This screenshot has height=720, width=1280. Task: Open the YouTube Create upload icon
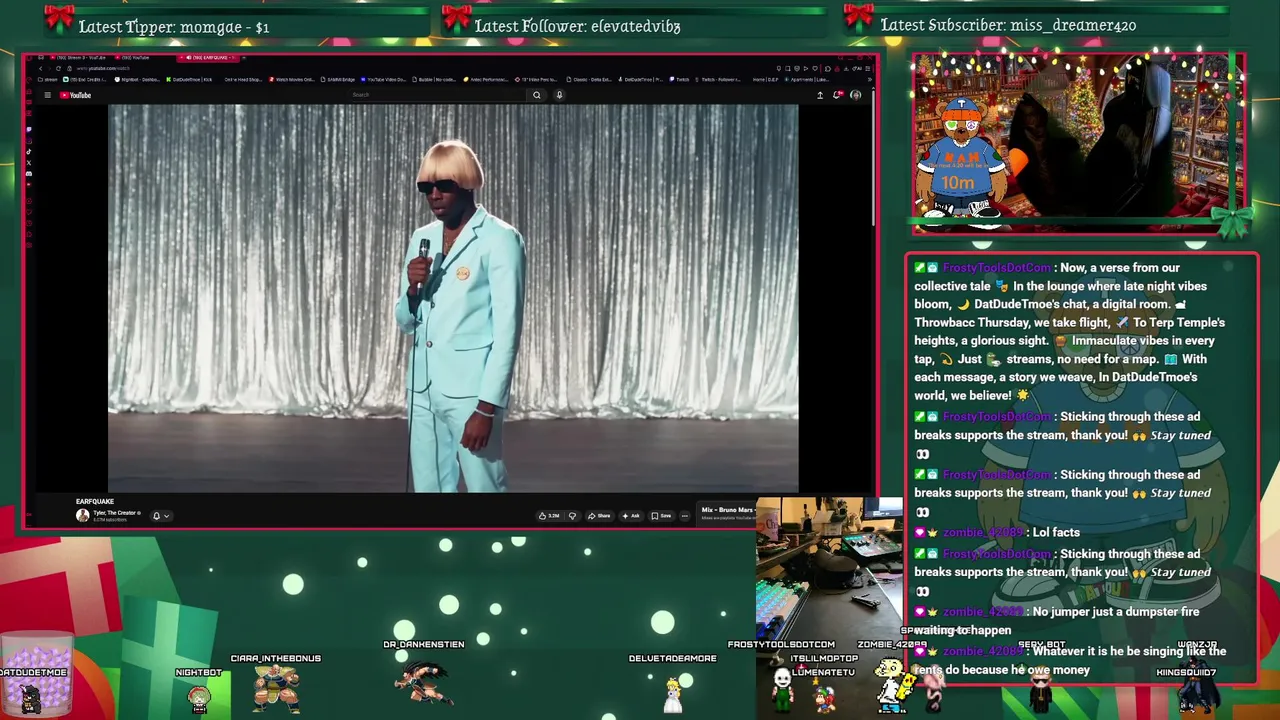(x=820, y=95)
